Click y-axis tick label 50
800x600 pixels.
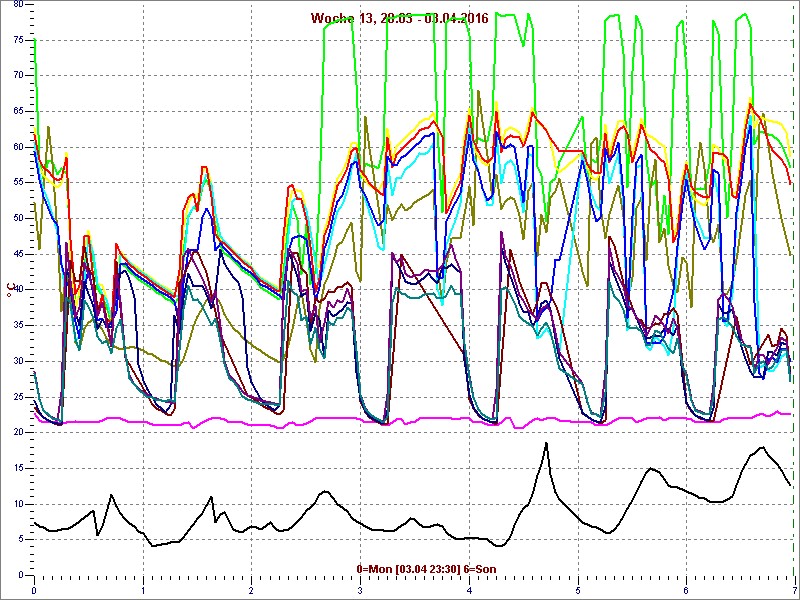coord(18,218)
